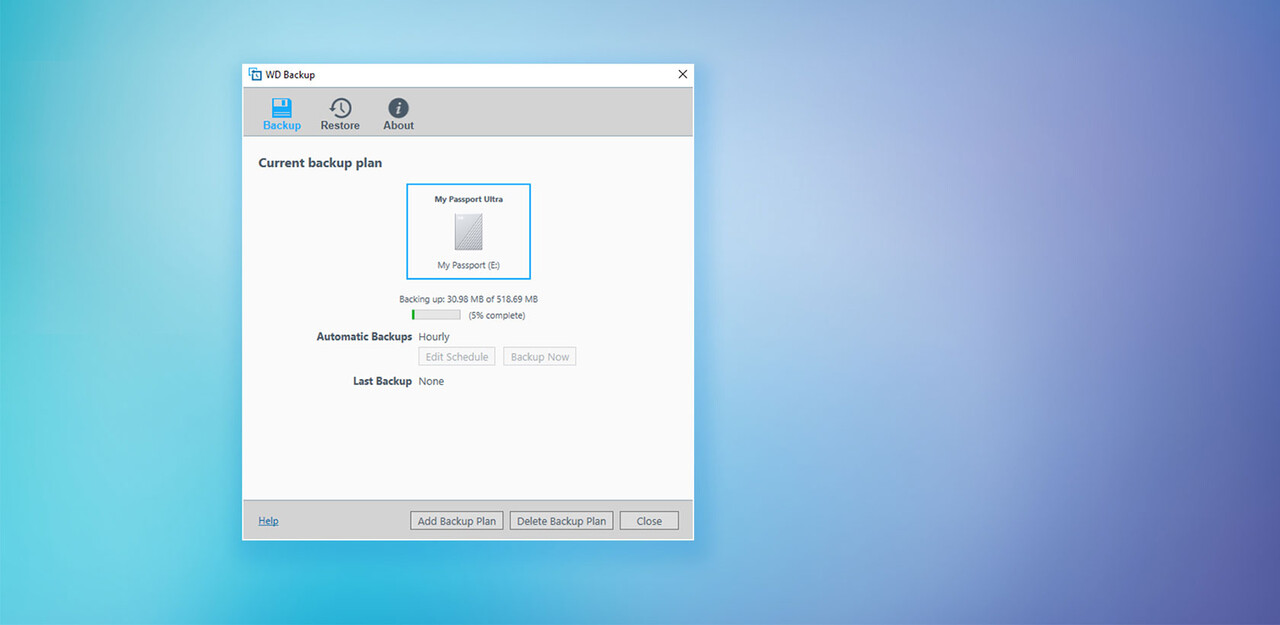Click the About info circle icon
Screen dimensions: 1280x625
(398, 107)
